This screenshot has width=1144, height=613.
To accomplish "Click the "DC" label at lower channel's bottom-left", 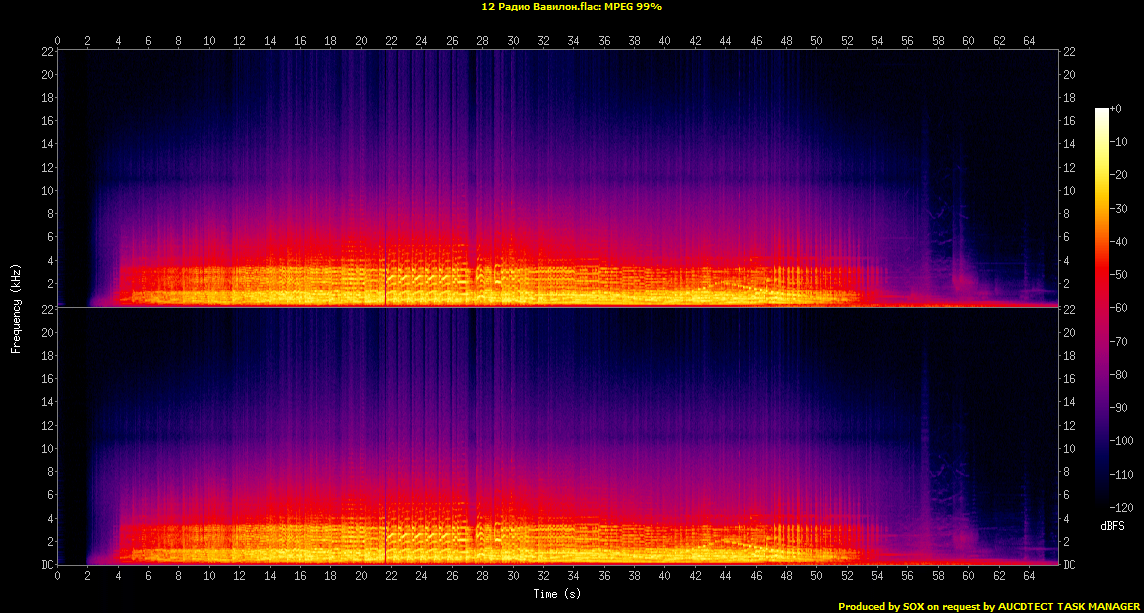I will point(45,565).
